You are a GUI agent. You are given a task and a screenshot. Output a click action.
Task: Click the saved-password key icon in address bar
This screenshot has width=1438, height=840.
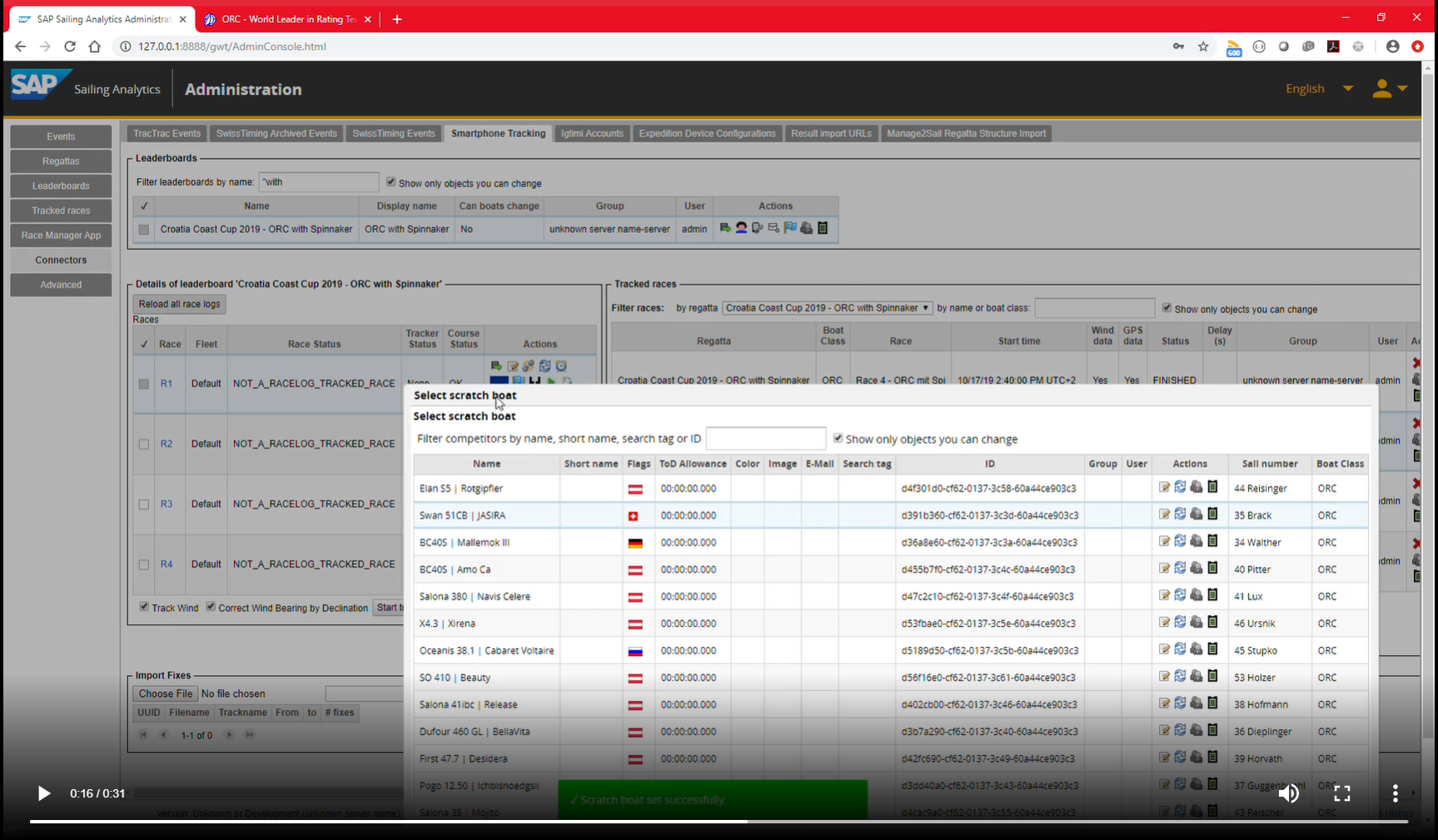point(1178,47)
